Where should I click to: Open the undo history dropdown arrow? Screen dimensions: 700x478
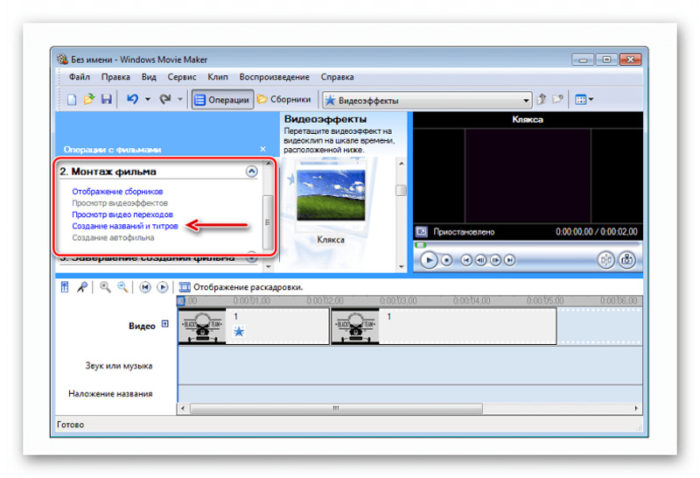[x=148, y=100]
